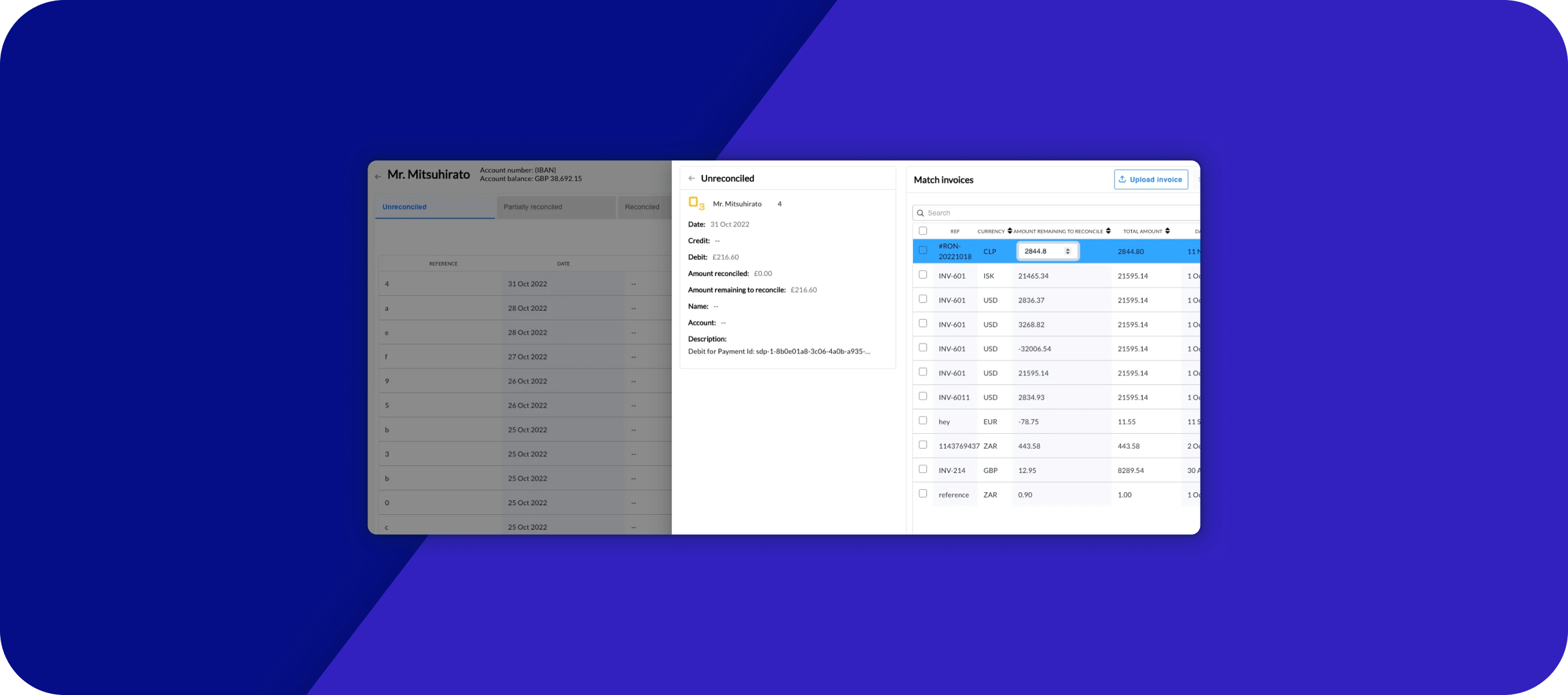Toggle the select-all invoices header checkbox
This screenshot has height=695, width=1568.
(923, 231)
